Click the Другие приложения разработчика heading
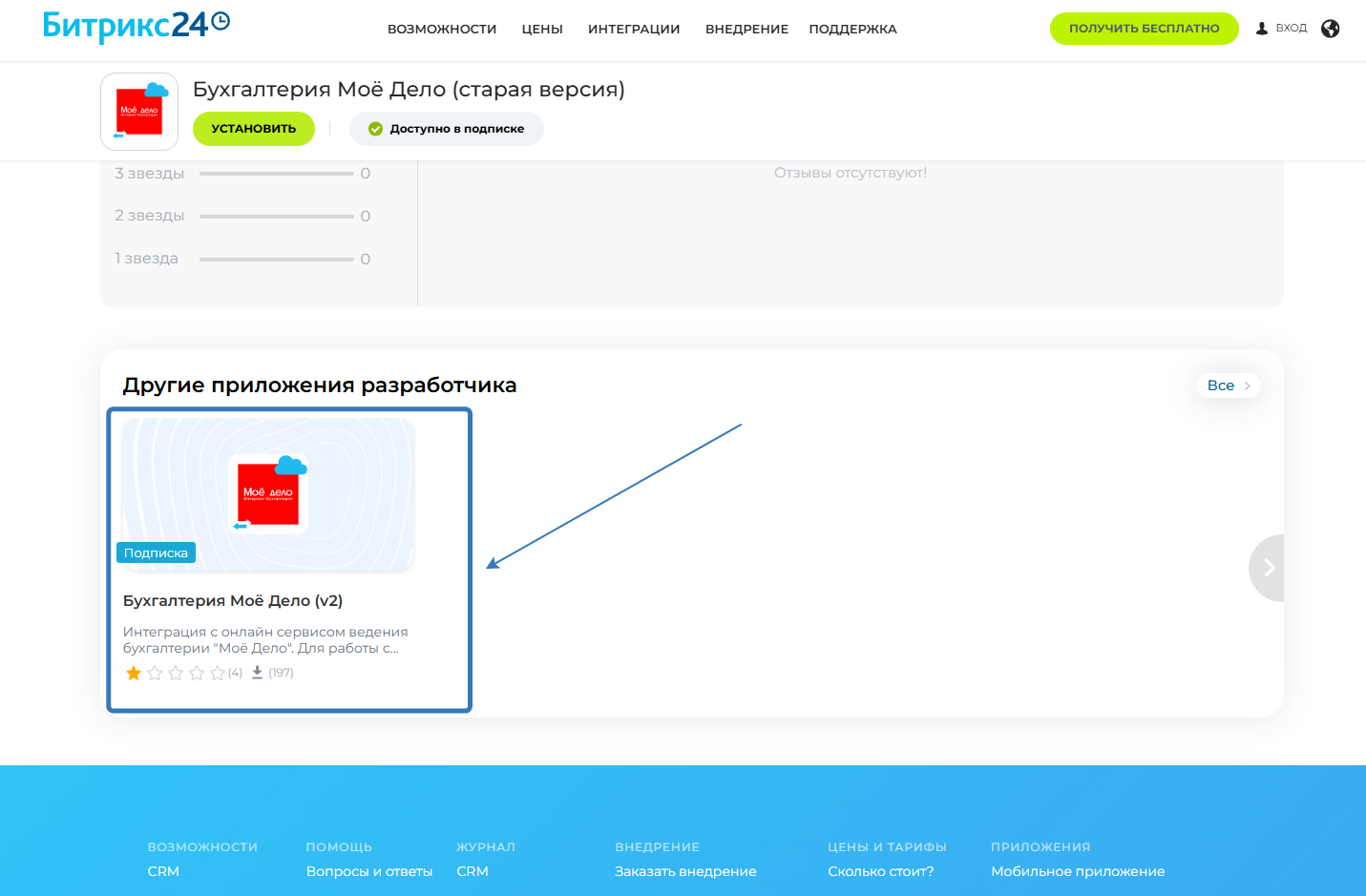Screen dimensions: 1366x896 tap(320, 385)
